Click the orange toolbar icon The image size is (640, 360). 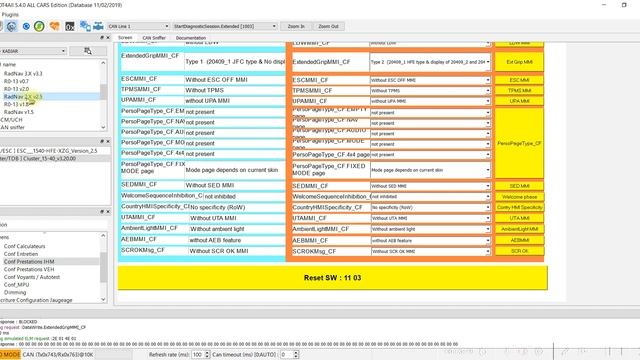[54, 26]
